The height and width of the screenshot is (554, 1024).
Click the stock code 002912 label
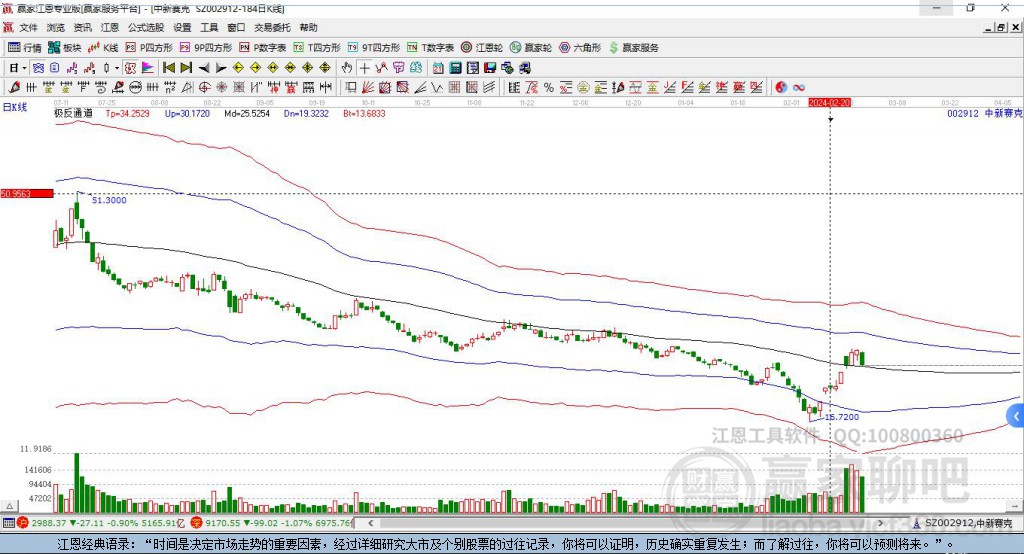click(x=963, y=114)
